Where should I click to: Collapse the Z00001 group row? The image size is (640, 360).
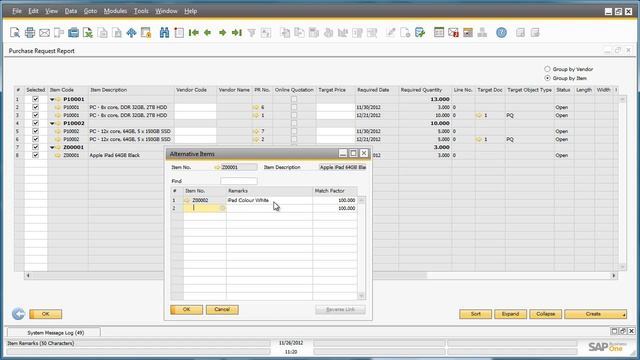[52, 147]
